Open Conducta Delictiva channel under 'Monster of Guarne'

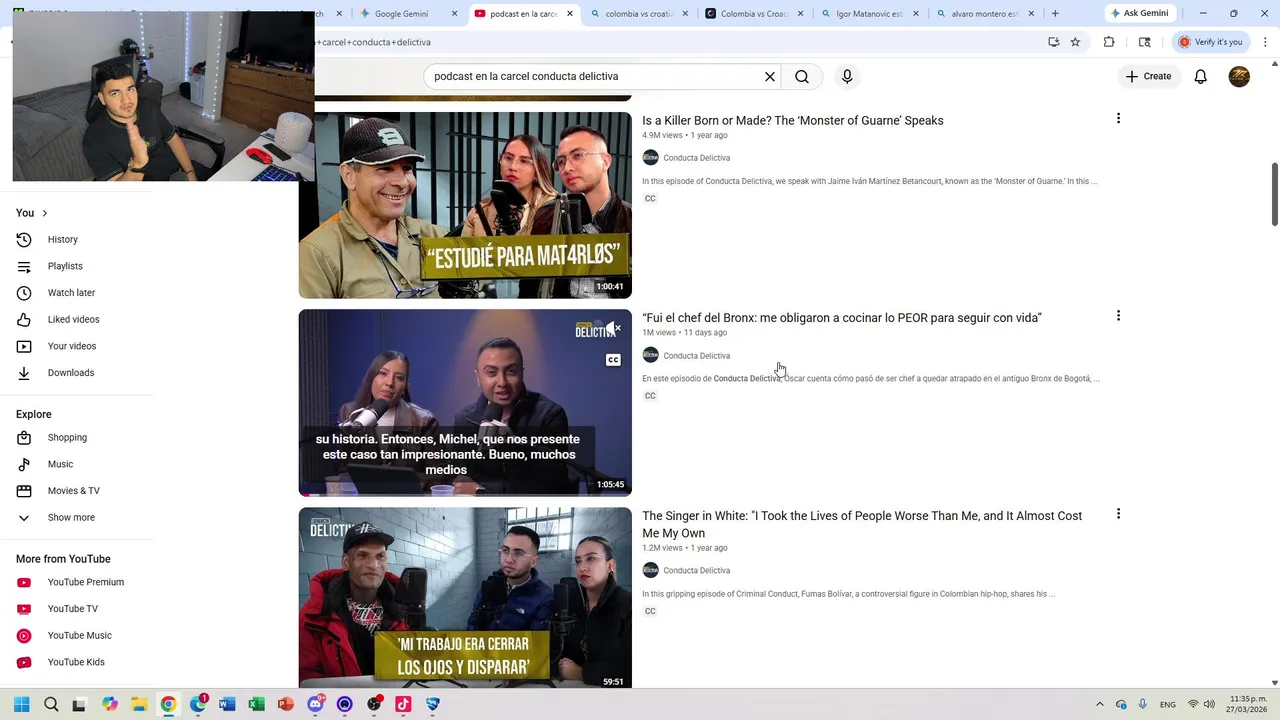tap(696, 158)
